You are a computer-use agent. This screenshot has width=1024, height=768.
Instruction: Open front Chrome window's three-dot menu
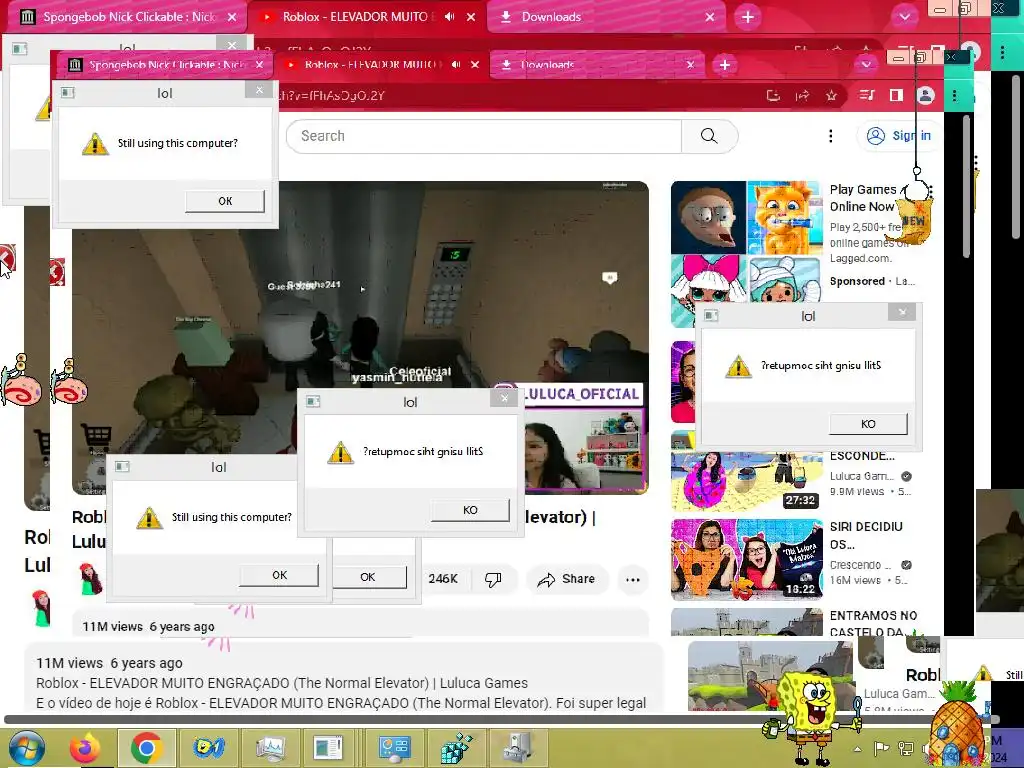pyautogui.click(x=955, y=96)
